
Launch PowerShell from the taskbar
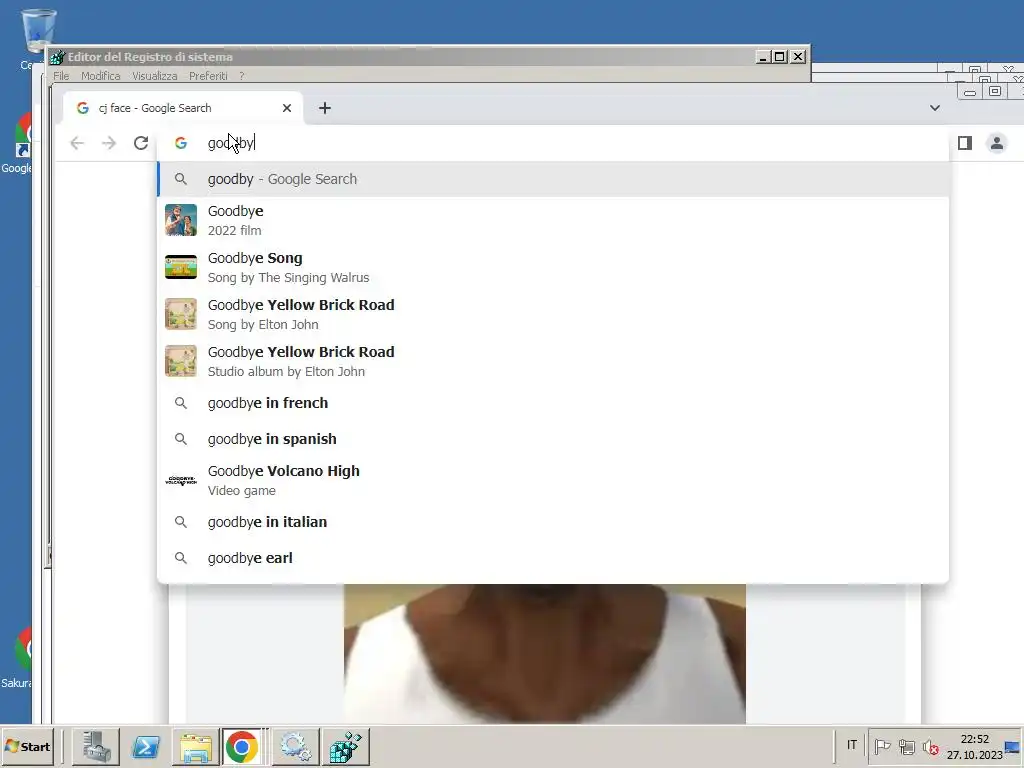click(146, 746)
